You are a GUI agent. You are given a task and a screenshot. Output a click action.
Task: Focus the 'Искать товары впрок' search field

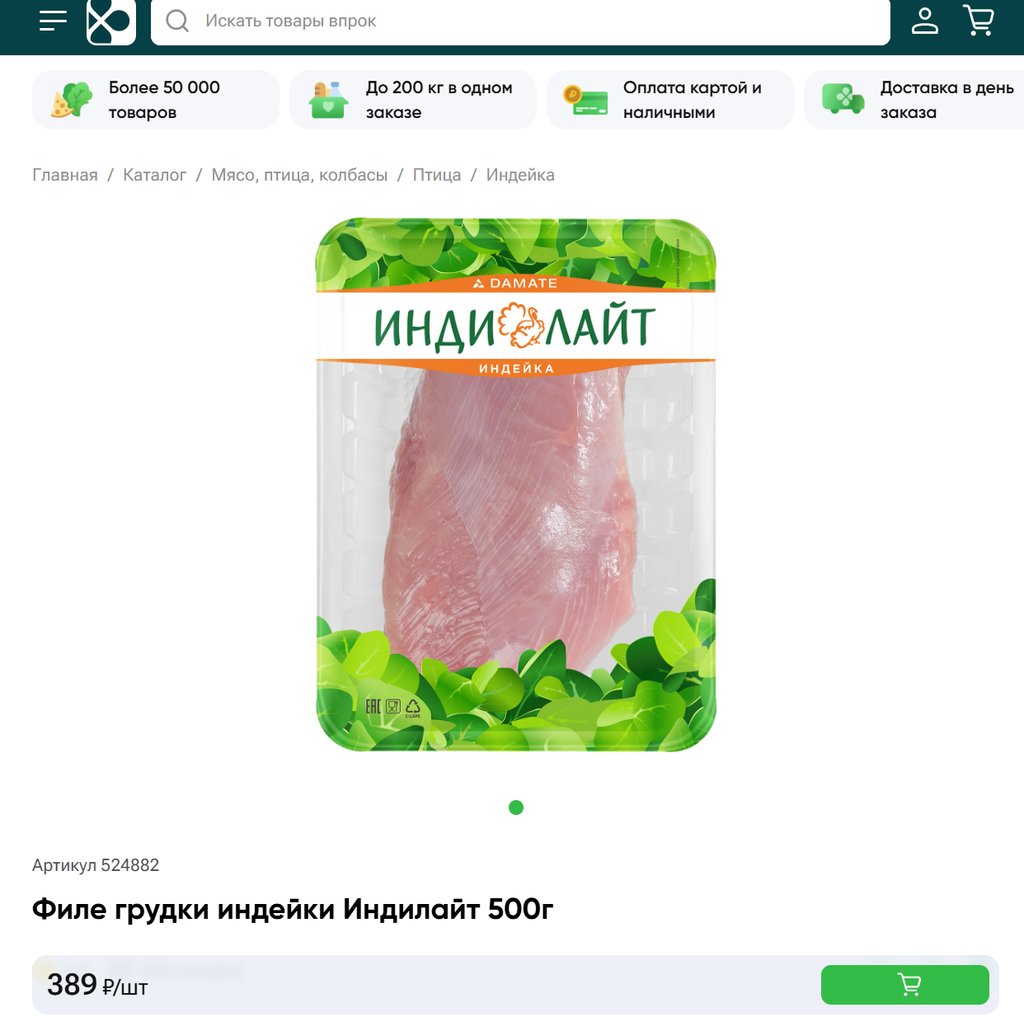pos(520,22)
